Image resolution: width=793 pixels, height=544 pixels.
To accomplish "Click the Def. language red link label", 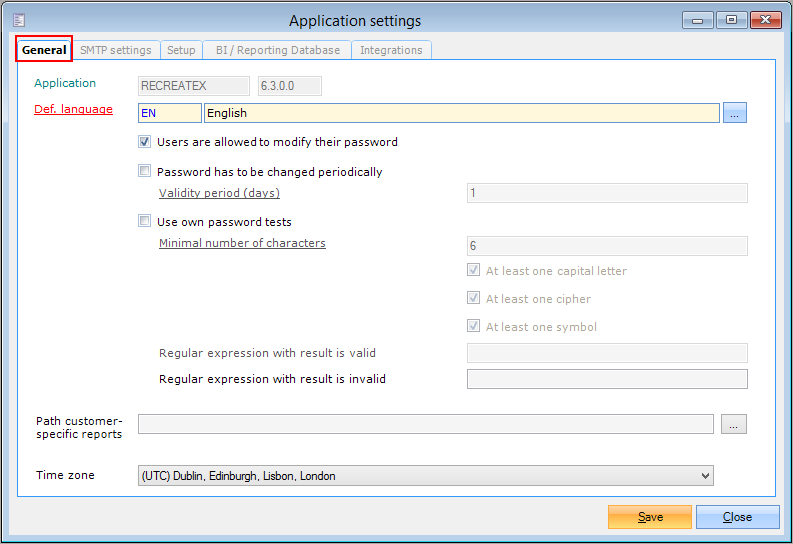I will tap(73, 109).
